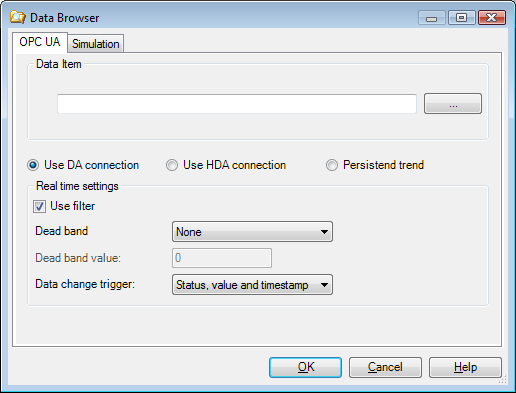This screenshot has width=516, height=393.
Task: Minimize the Data Browser window
Action: coord(432,18)
